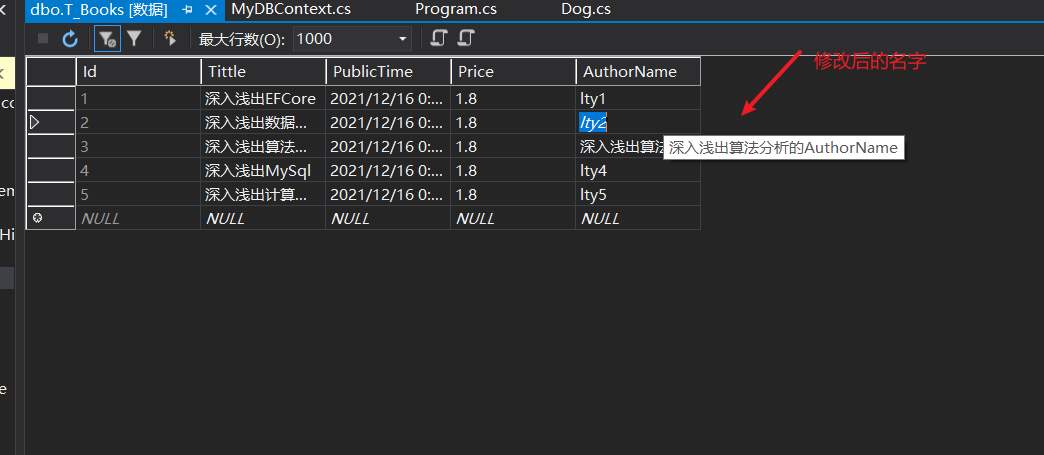Click the Refresh data icon

click(70, 39)
